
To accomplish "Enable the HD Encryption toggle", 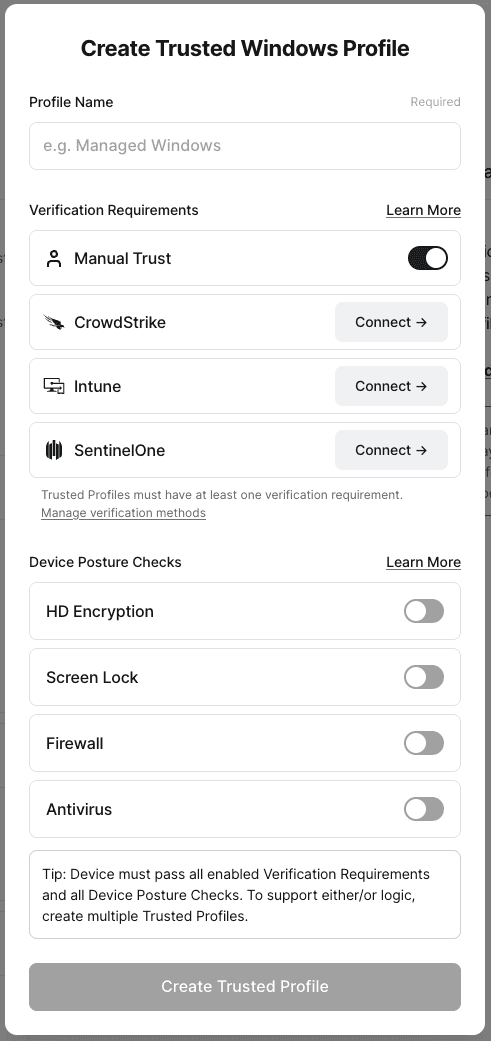I will coord(424,611).
